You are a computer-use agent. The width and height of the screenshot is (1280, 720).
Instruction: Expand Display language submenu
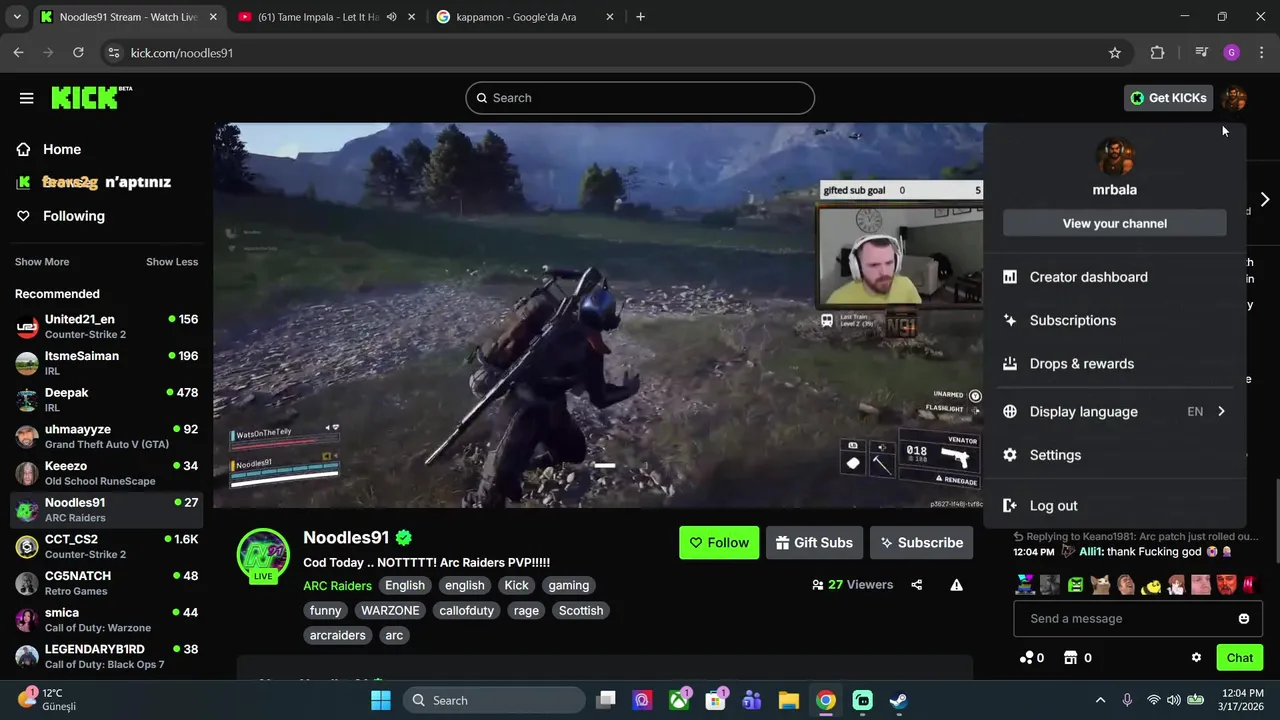tap(1115, 411)
